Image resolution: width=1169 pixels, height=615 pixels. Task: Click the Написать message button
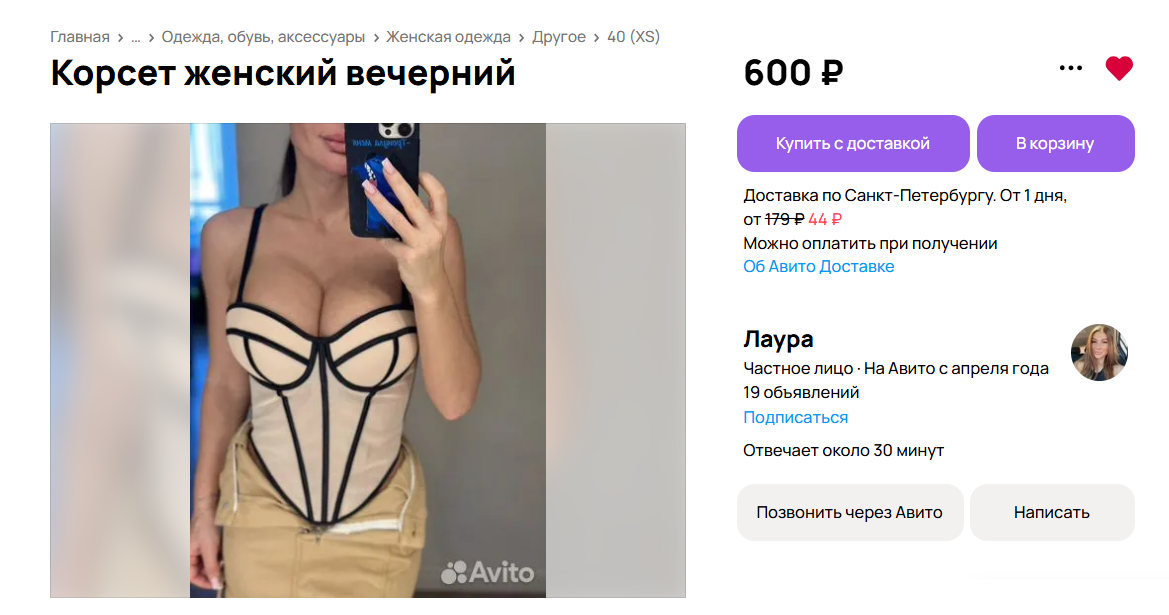point(1051,512)
